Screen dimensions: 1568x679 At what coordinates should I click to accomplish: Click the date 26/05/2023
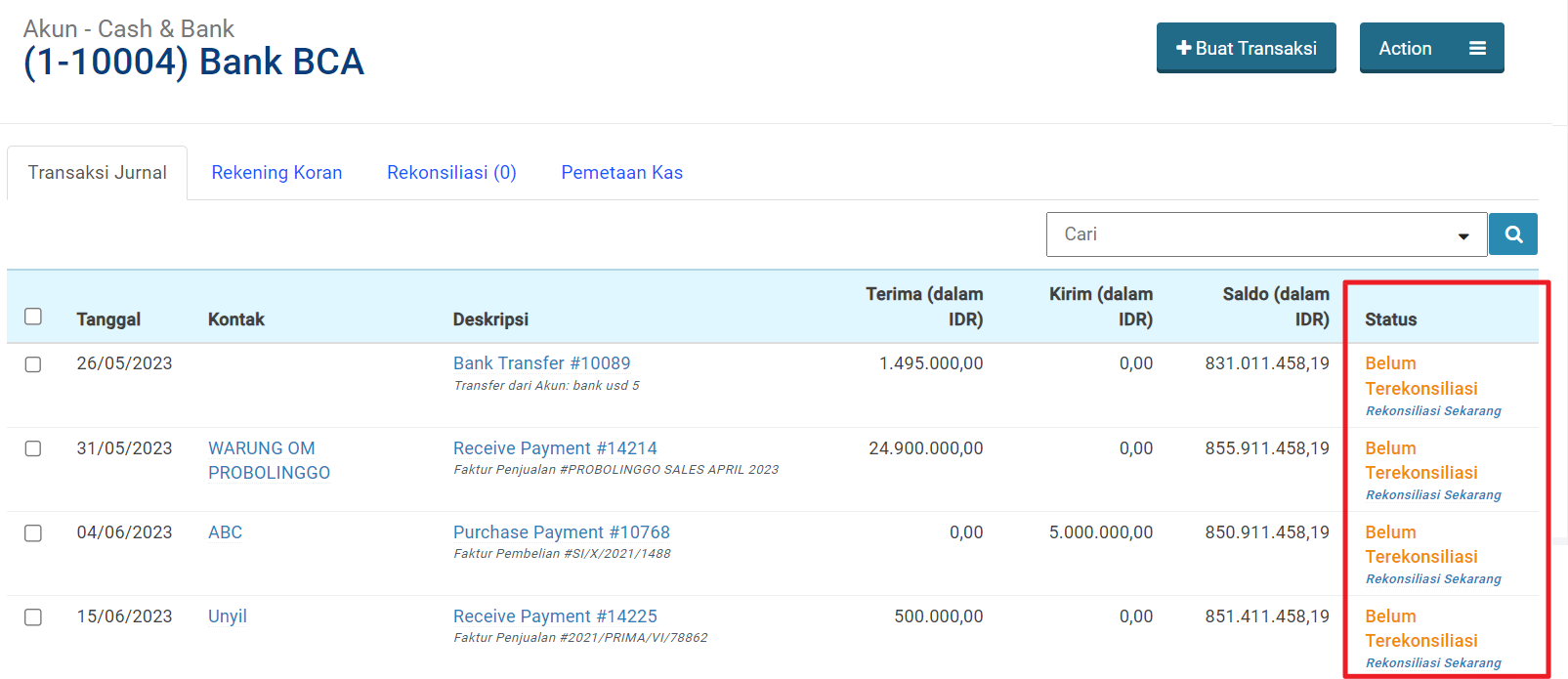point(124,363)
